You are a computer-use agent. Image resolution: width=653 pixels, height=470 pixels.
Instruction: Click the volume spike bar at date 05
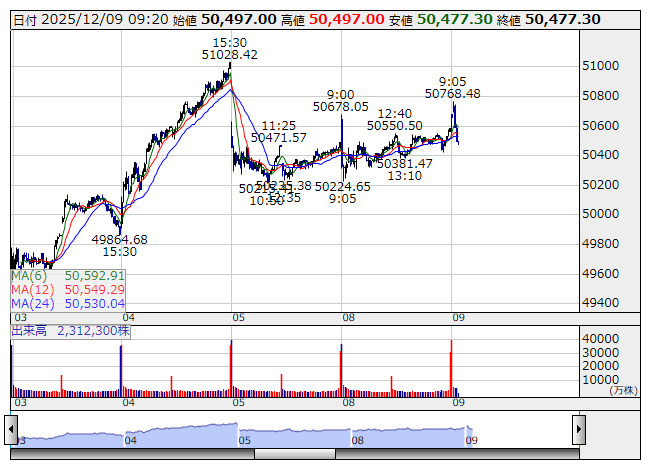[231, 368]
